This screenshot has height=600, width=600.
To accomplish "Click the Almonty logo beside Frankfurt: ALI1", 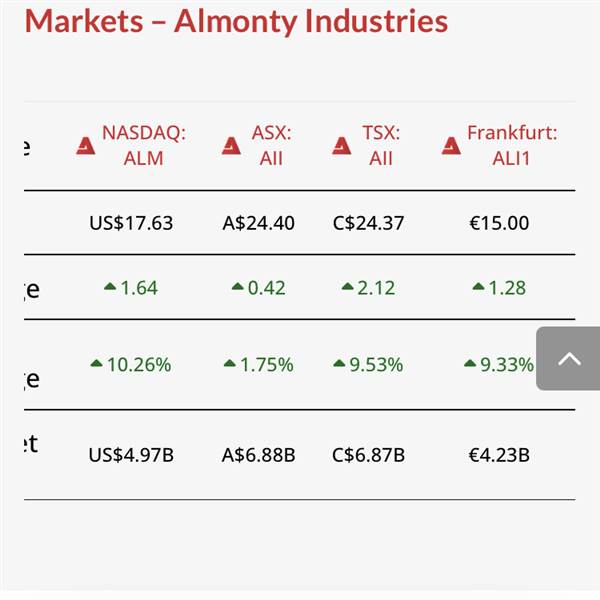I will coord(452,146).
